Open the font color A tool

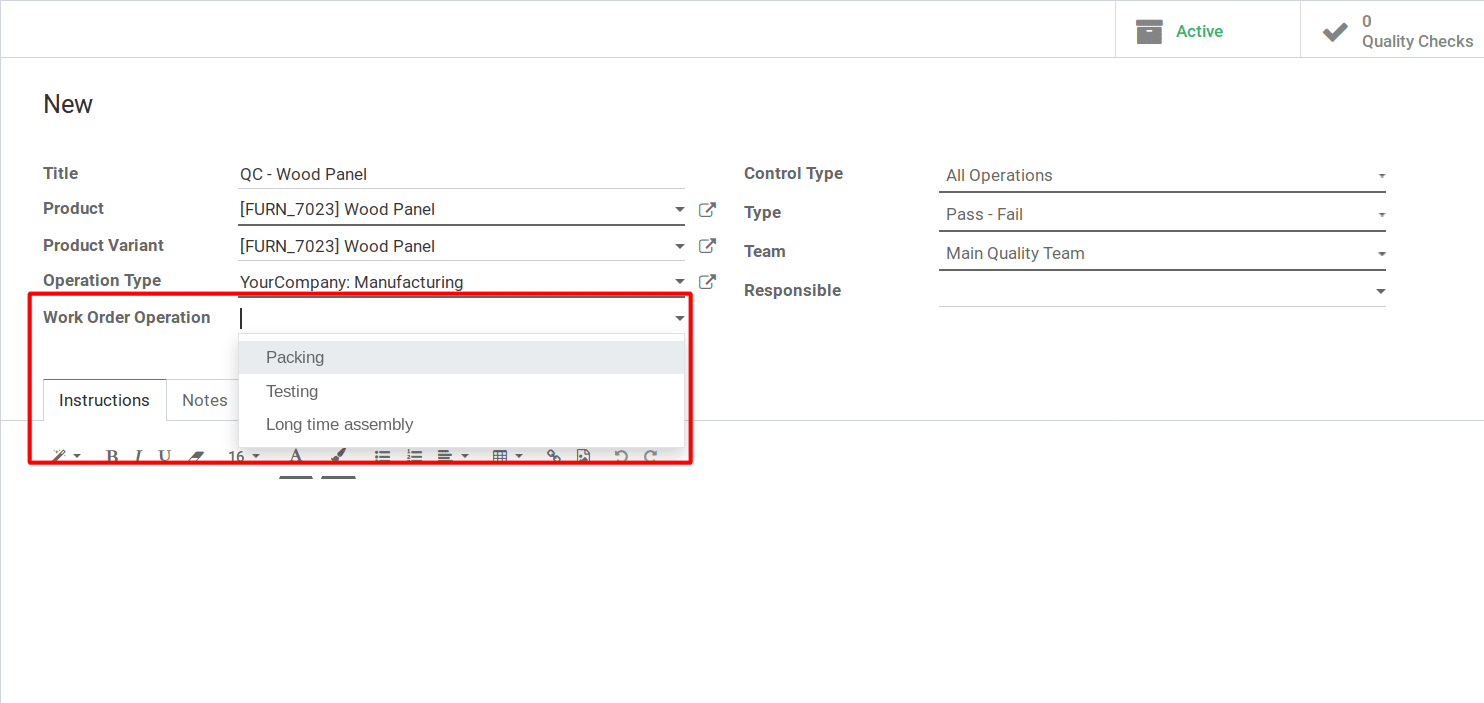[296, 456]
